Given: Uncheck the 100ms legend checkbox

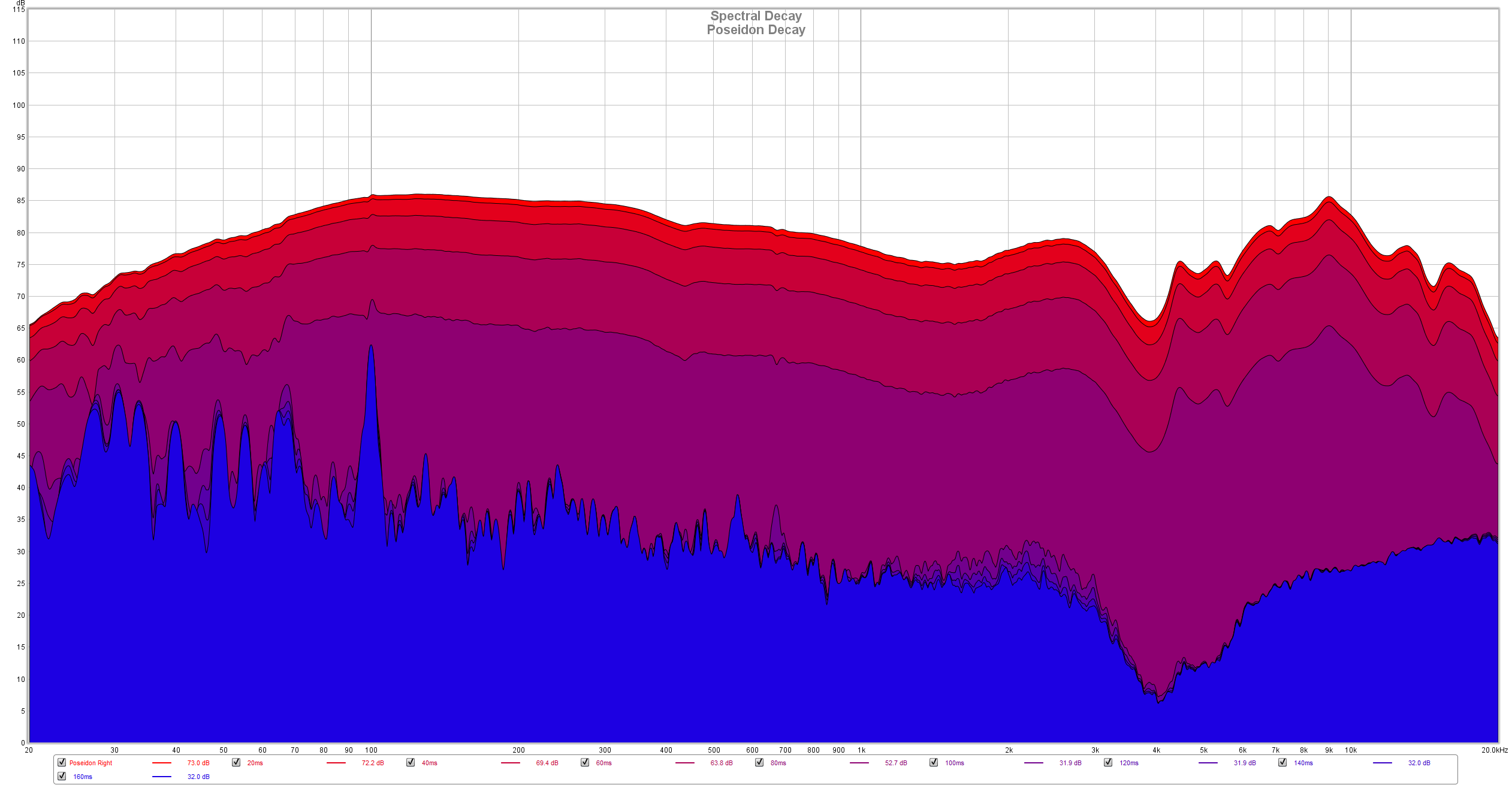Looking at the screenshot, I should [x=934, y=762].
